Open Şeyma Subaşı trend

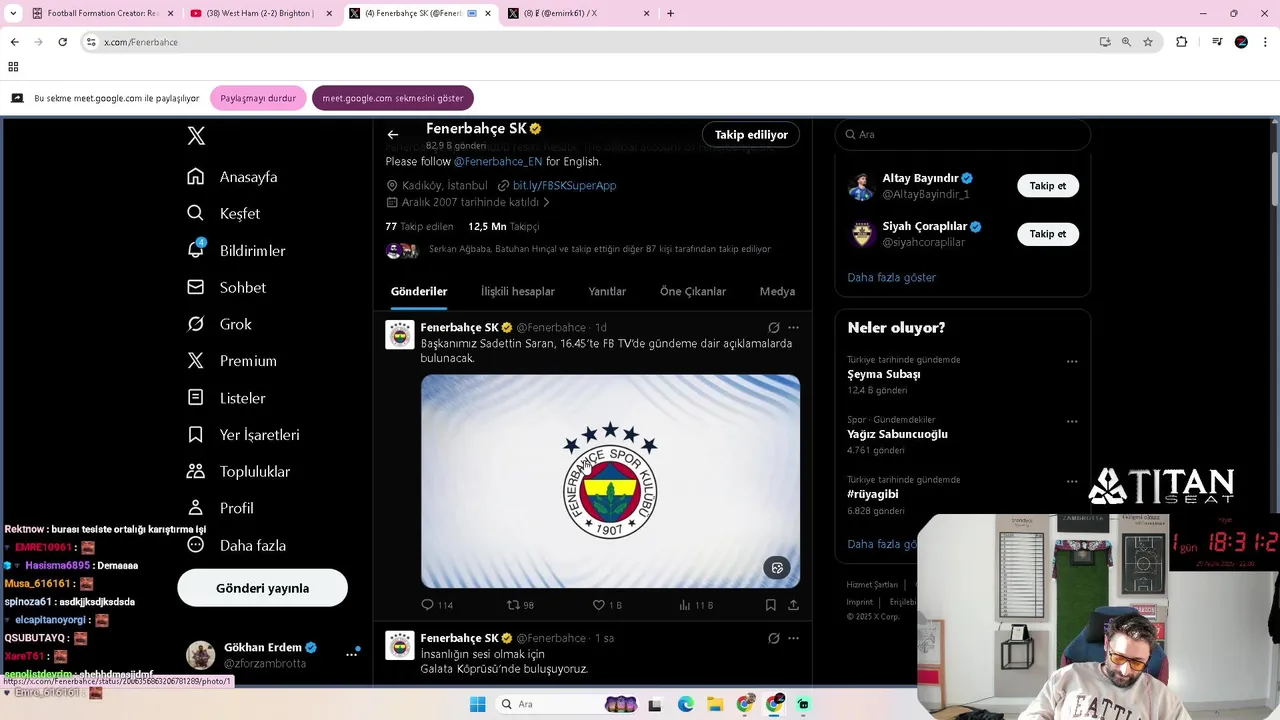884,374
